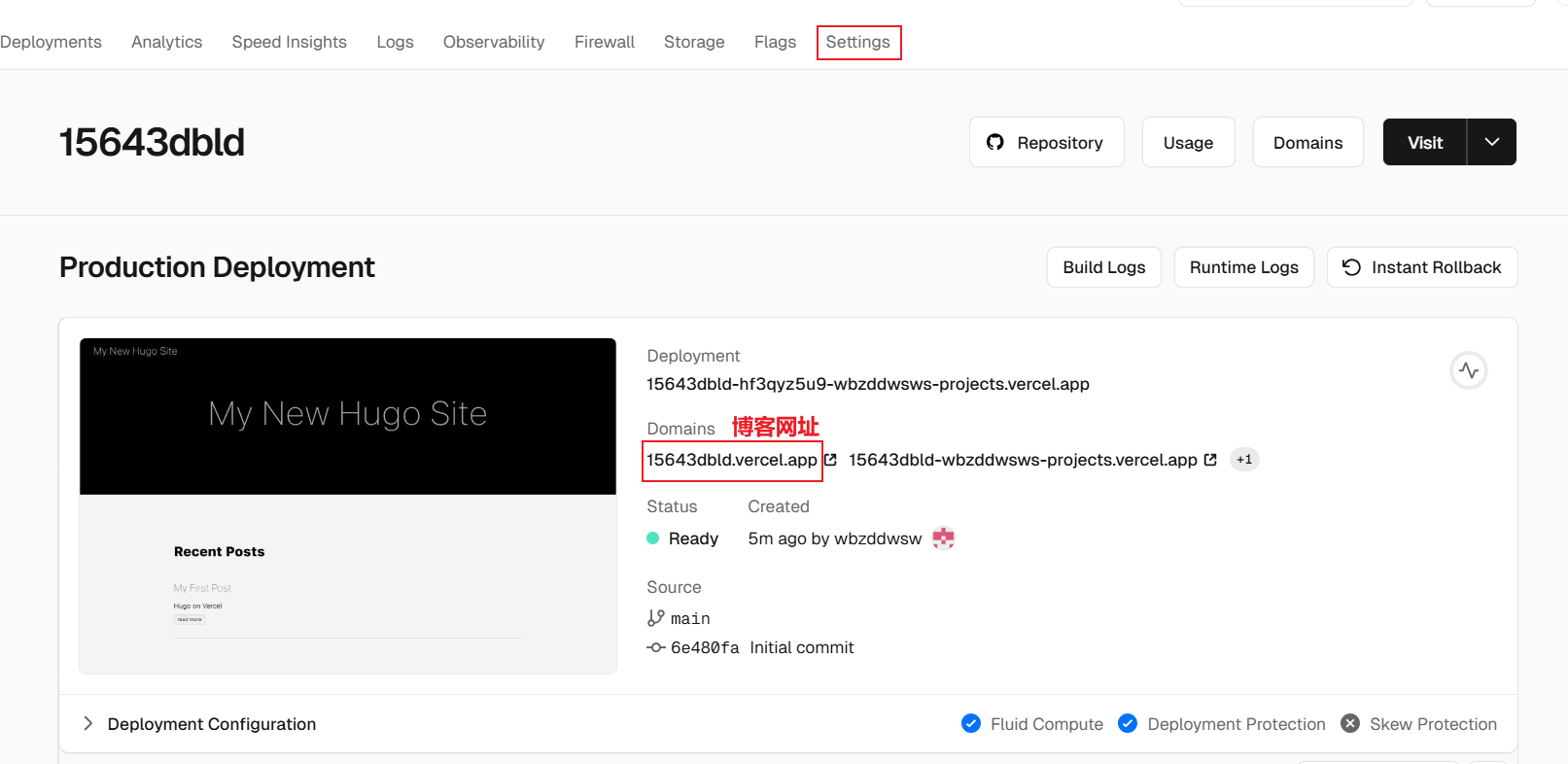Open the dropdown arrow beside Visit

[x=1492, y=143]
